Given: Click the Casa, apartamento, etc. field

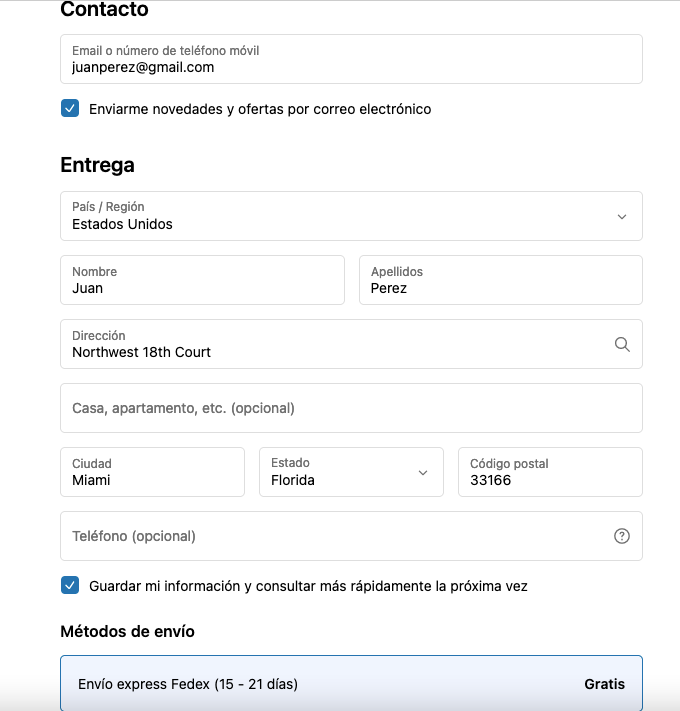Looking at the screenshot, I should click(x=351, y=408).
